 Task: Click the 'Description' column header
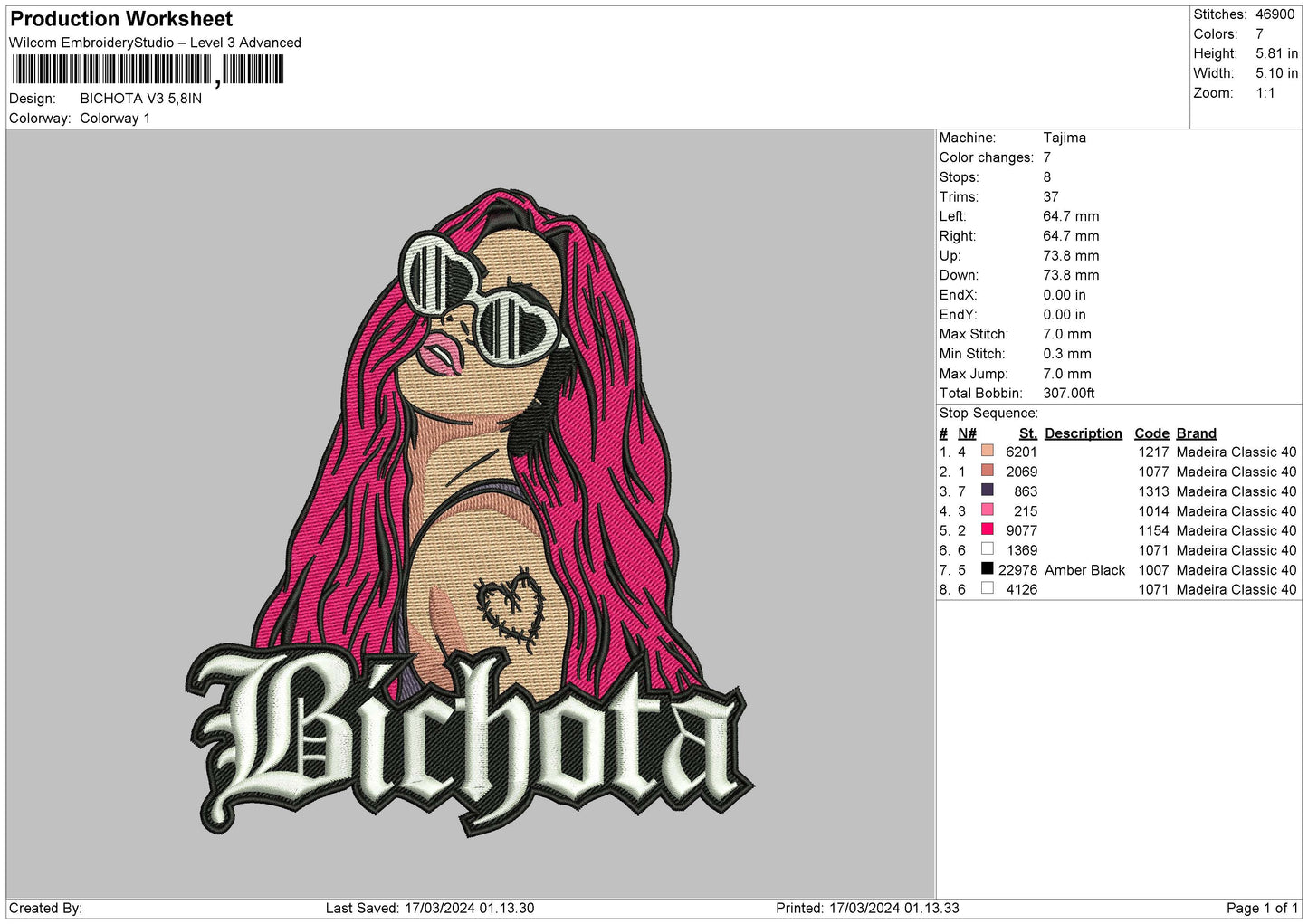[1083, 433]
